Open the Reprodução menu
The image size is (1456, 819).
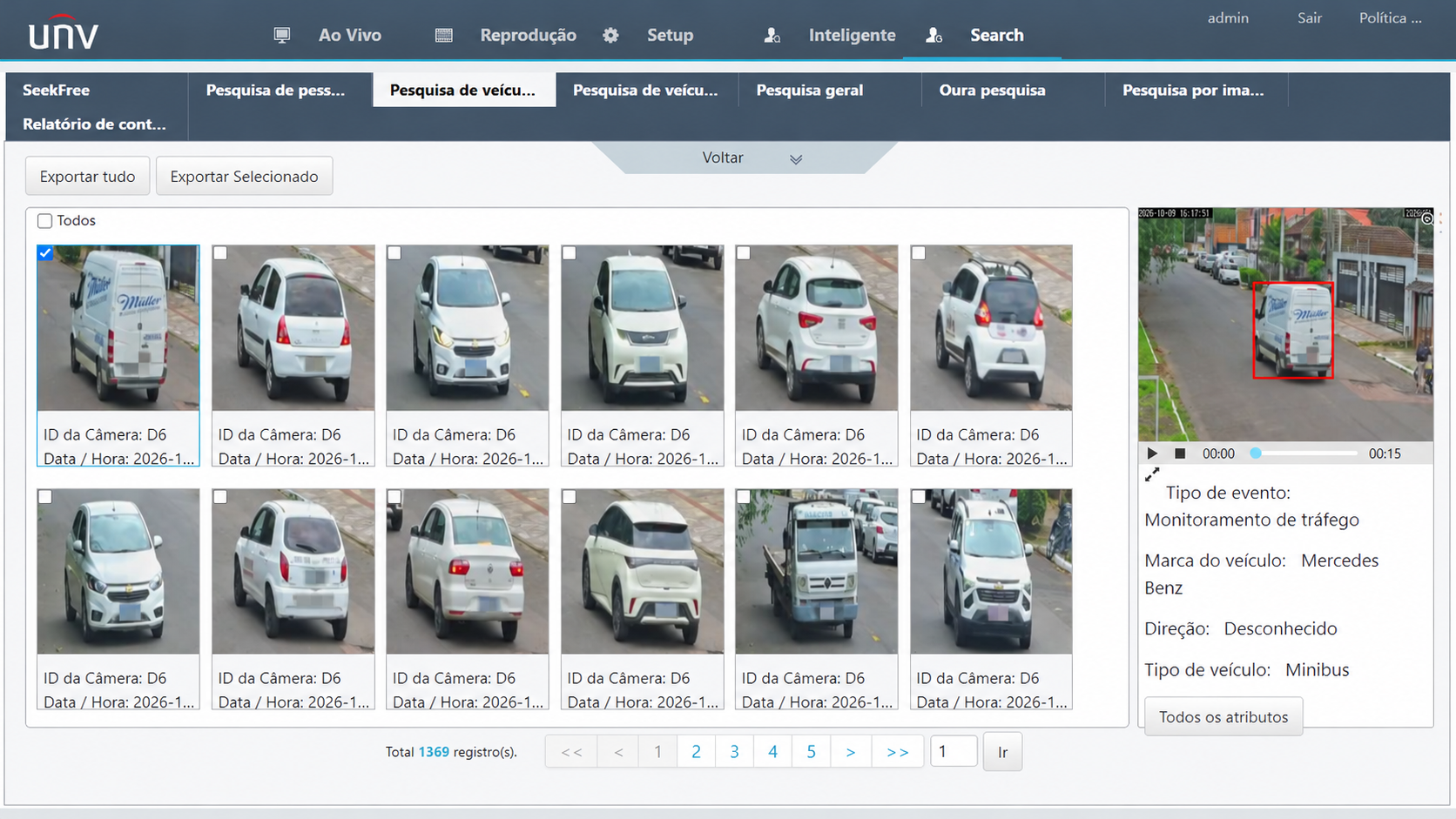click(x=528, y=36)
